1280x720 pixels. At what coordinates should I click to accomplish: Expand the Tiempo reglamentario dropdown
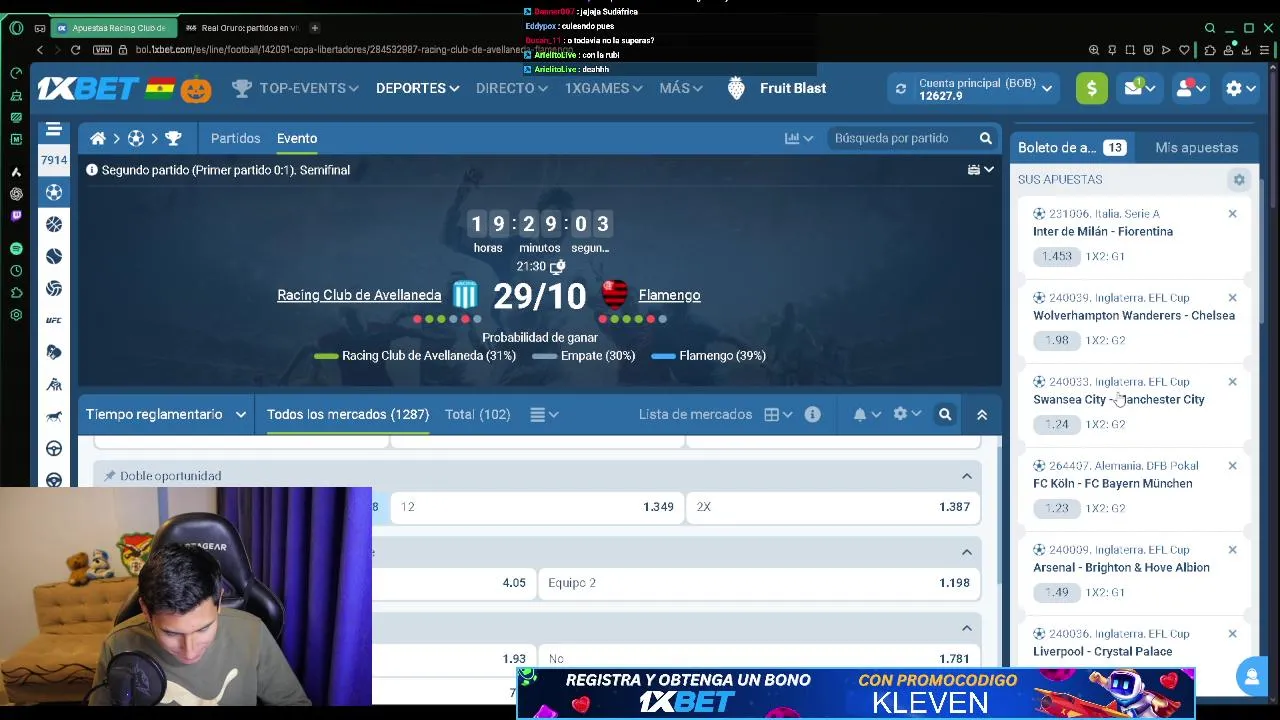[166, 414]
